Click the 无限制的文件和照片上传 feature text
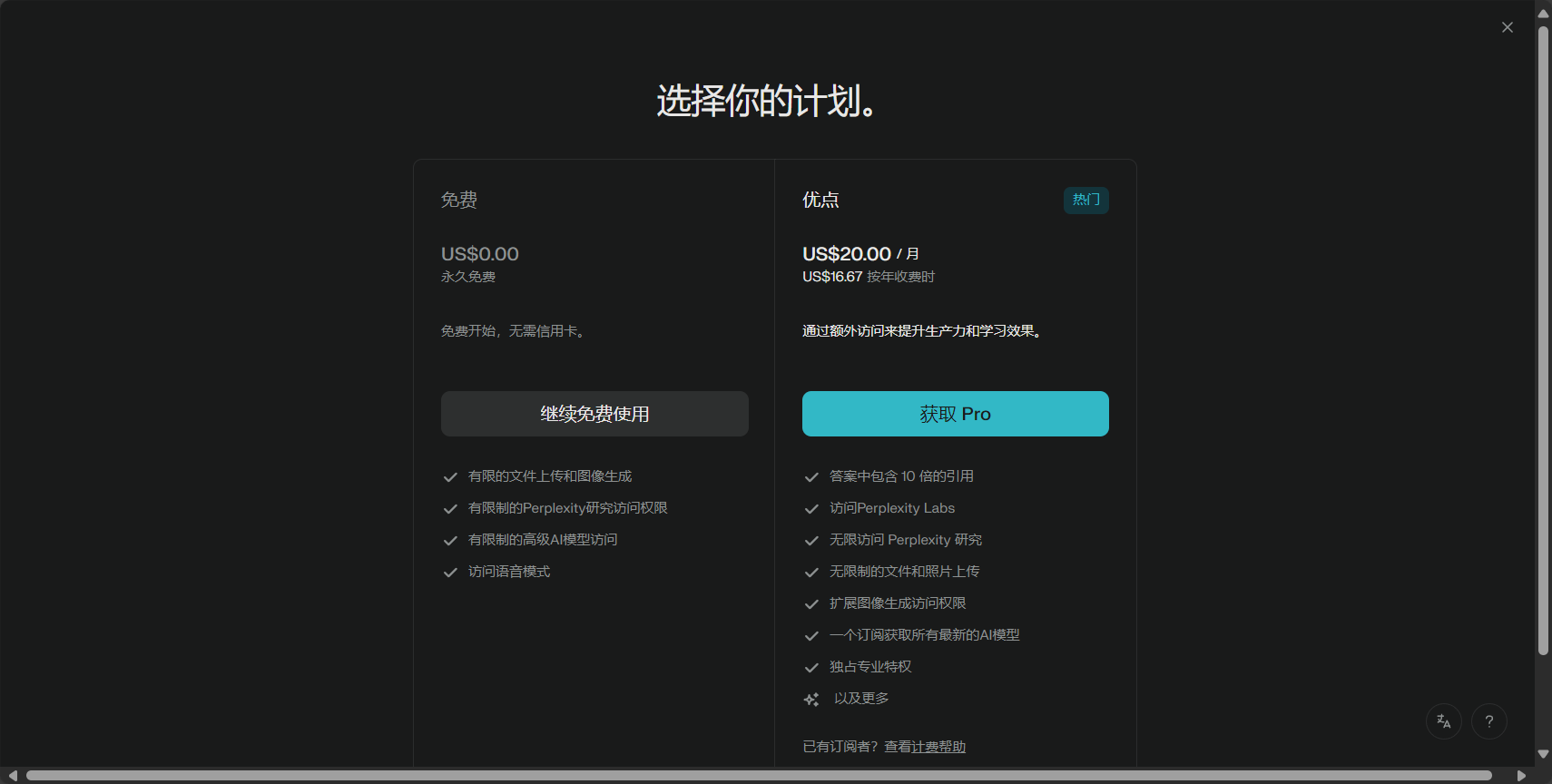 pyautogui.click(x=905, y=572)
